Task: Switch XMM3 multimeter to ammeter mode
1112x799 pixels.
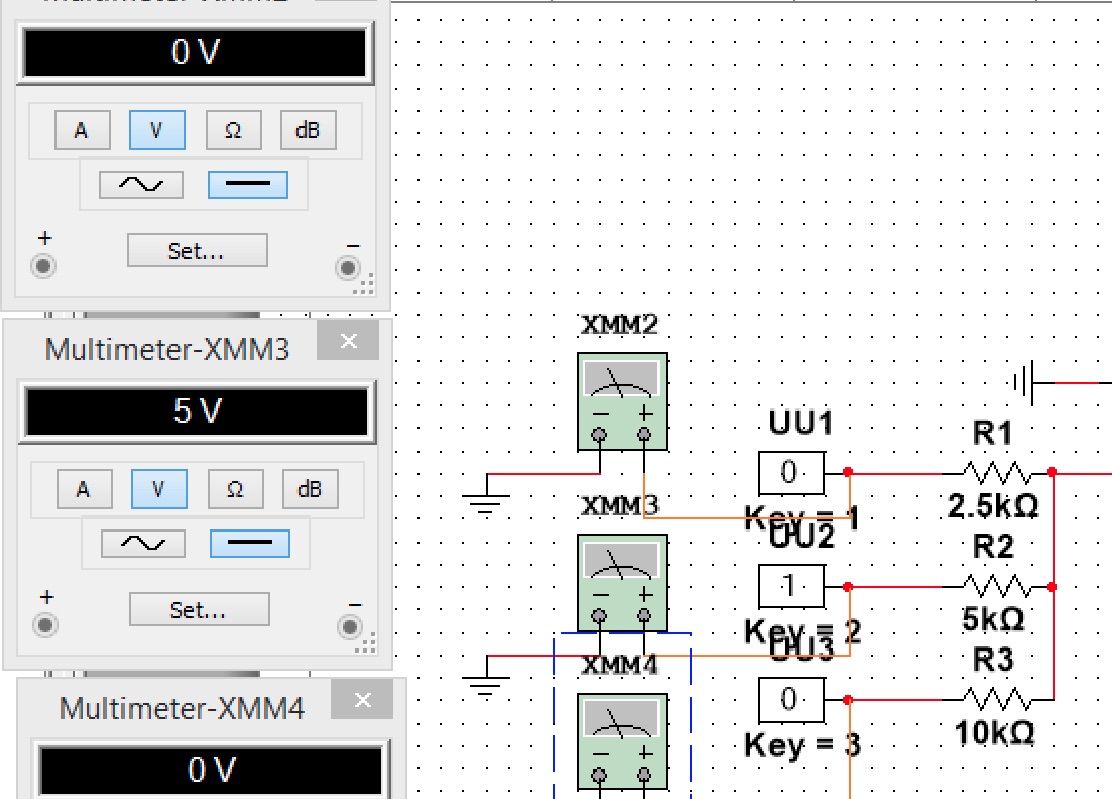Action: tap(82, 489)
